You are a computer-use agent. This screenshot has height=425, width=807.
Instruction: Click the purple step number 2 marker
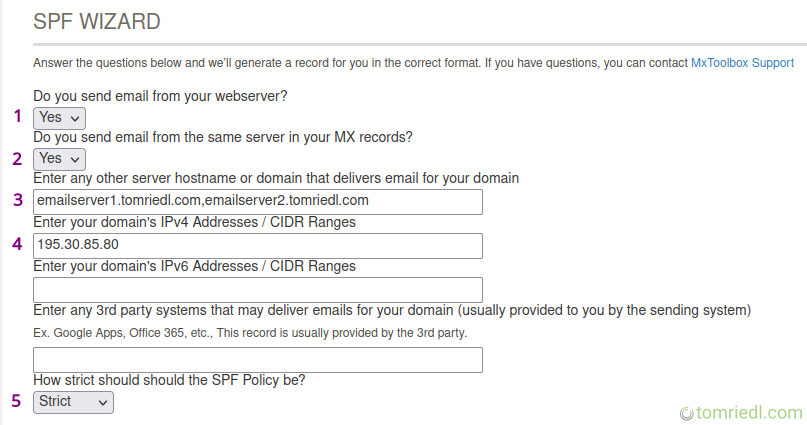coord(16,158)
